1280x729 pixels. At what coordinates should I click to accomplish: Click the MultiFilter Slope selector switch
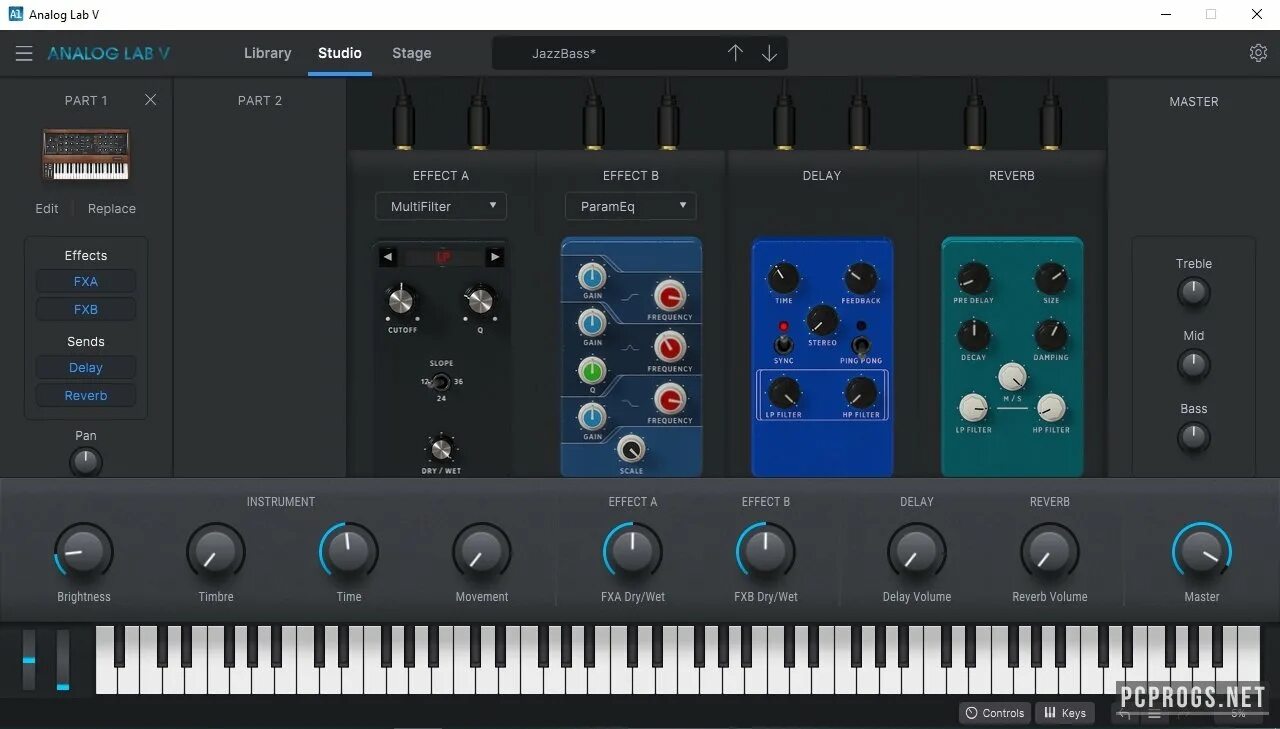tap(440, 381)
